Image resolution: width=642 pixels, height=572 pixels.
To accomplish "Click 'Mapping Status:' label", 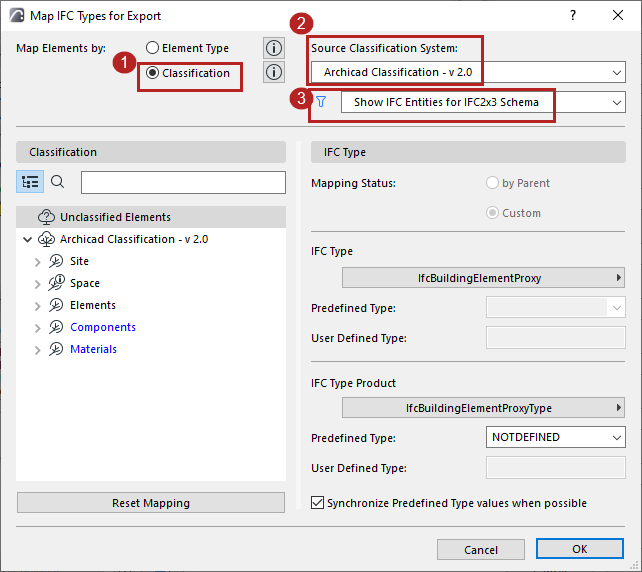I will [353, 183].
